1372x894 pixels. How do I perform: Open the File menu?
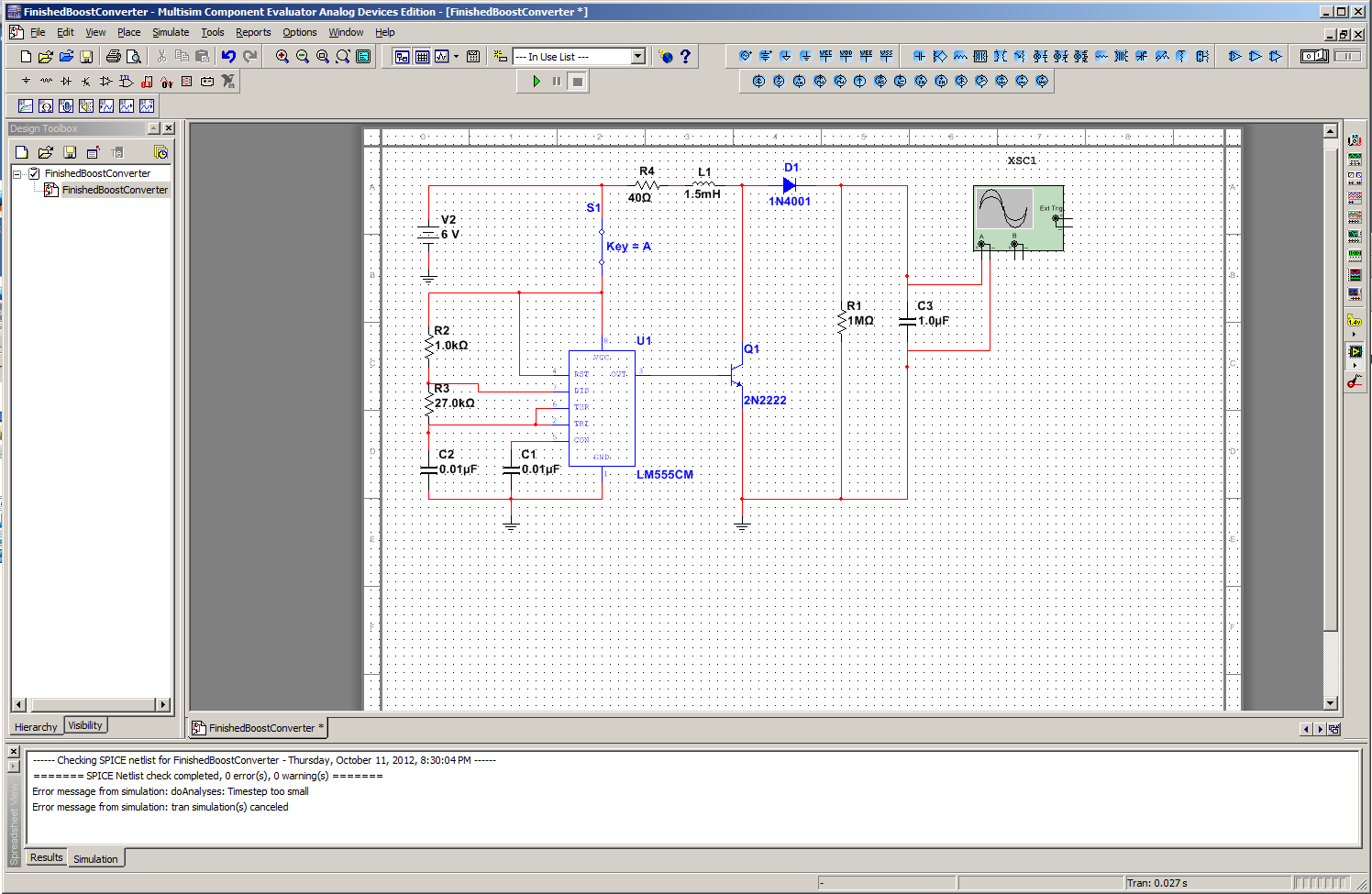coord(38,32)
